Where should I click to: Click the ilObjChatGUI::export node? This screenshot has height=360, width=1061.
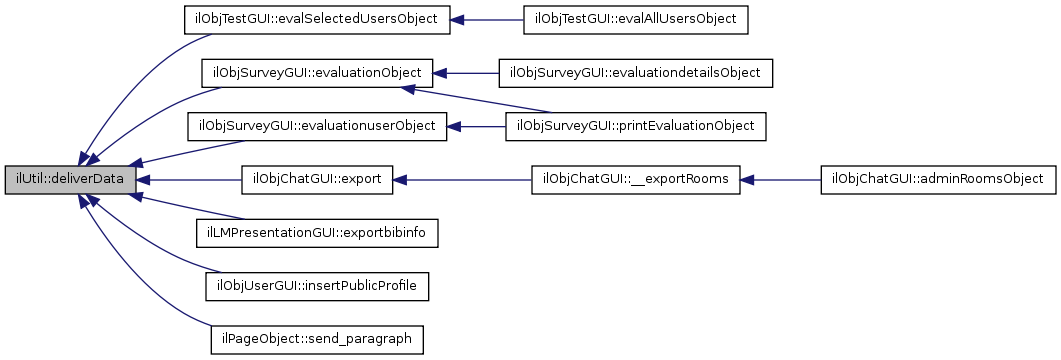tap(317, 180)
